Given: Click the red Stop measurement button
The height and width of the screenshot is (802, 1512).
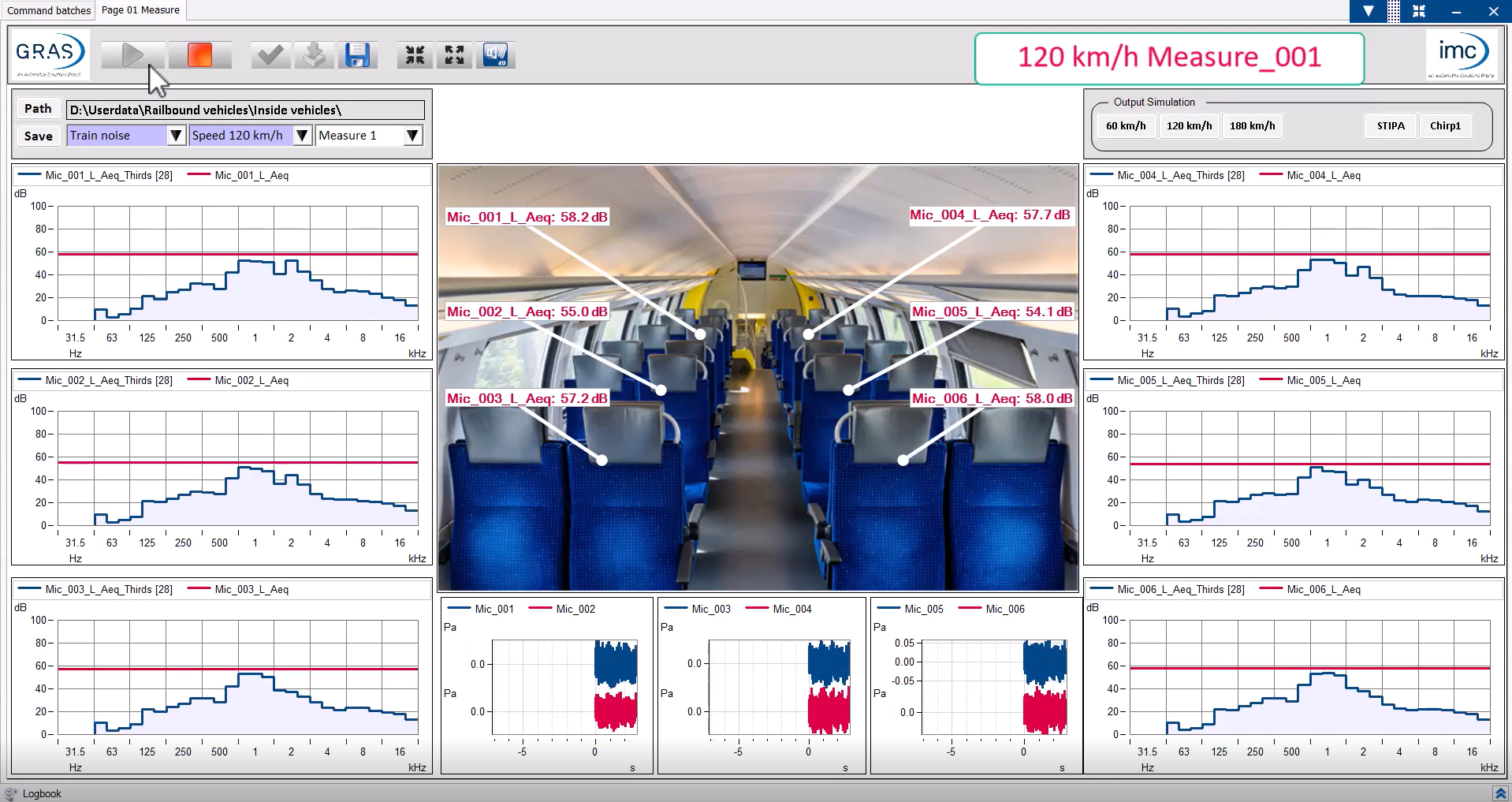Looking at the screenshot, I should point(199,55).
